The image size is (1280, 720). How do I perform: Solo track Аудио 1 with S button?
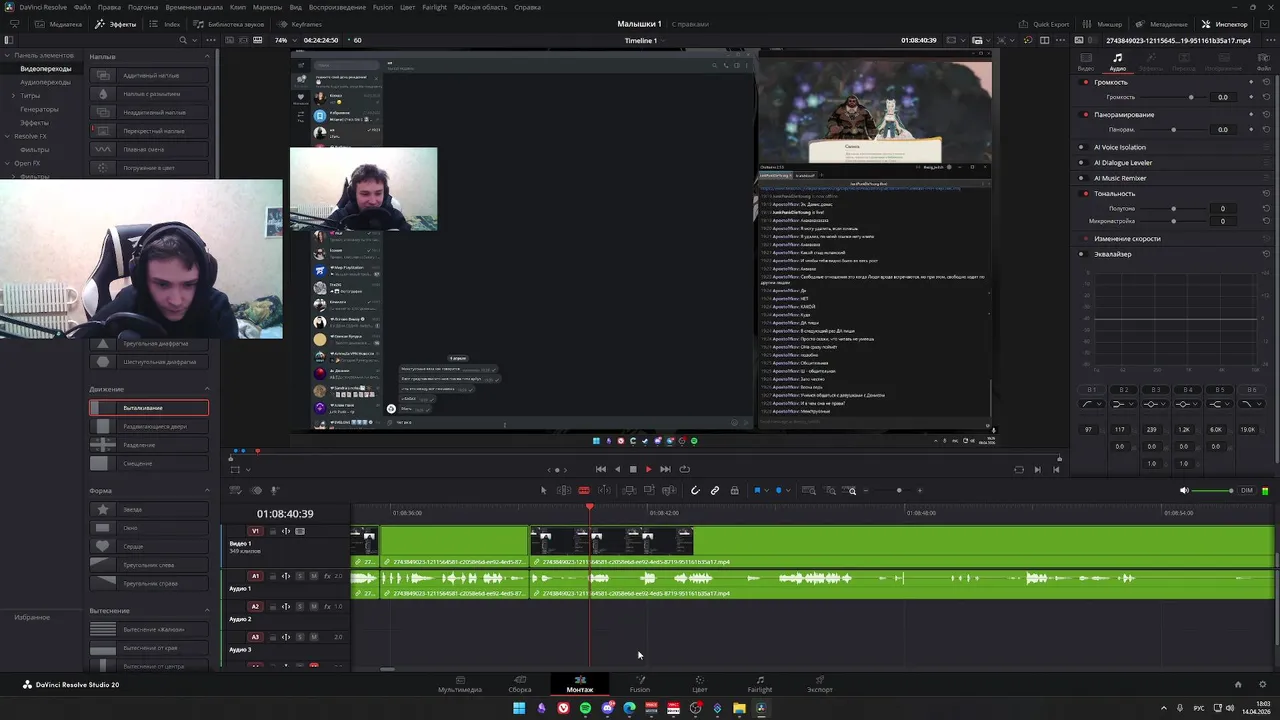(x=300, y=576)
